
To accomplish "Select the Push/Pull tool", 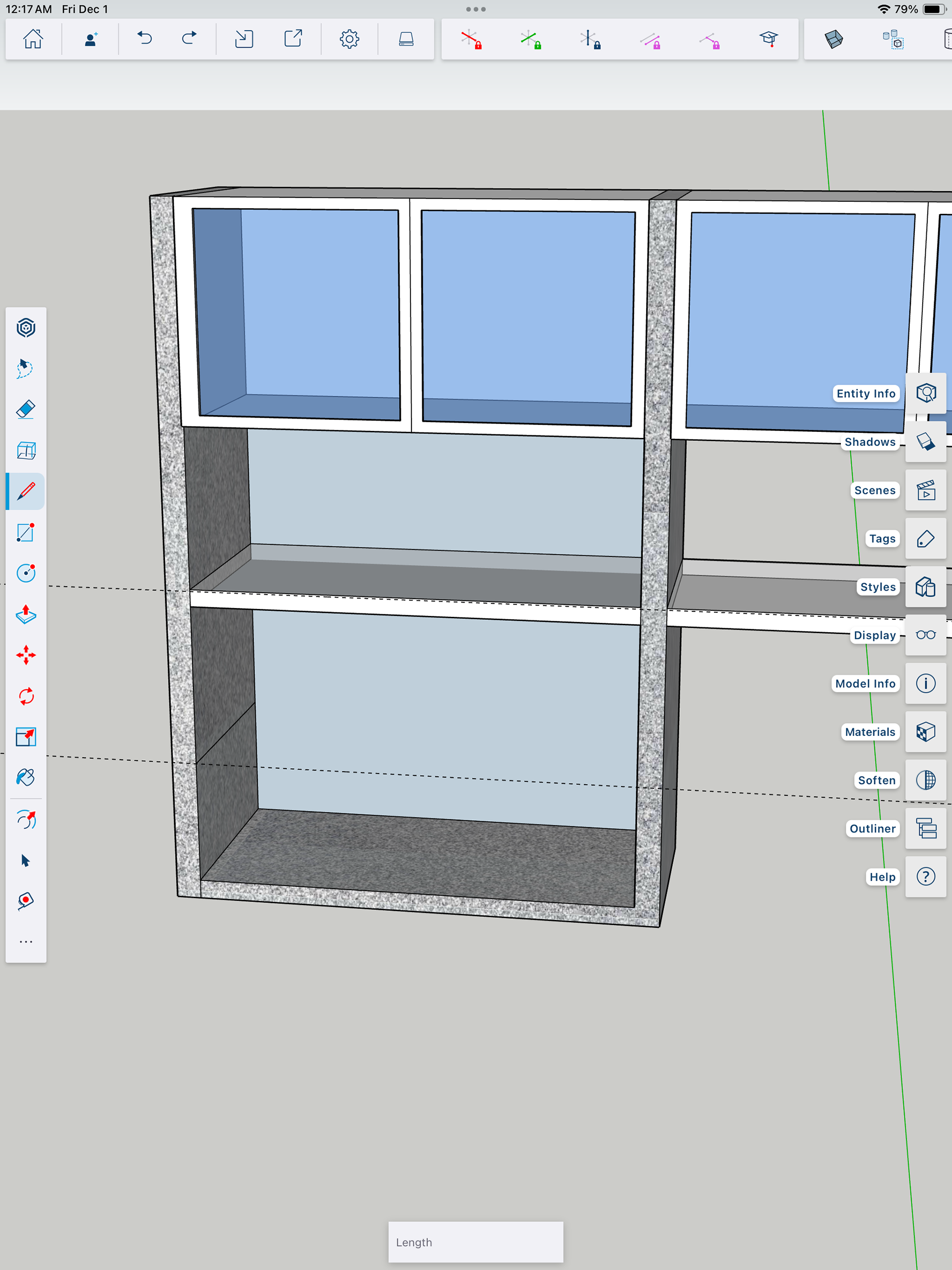I will pyautogui.click(x=26, y=614).
